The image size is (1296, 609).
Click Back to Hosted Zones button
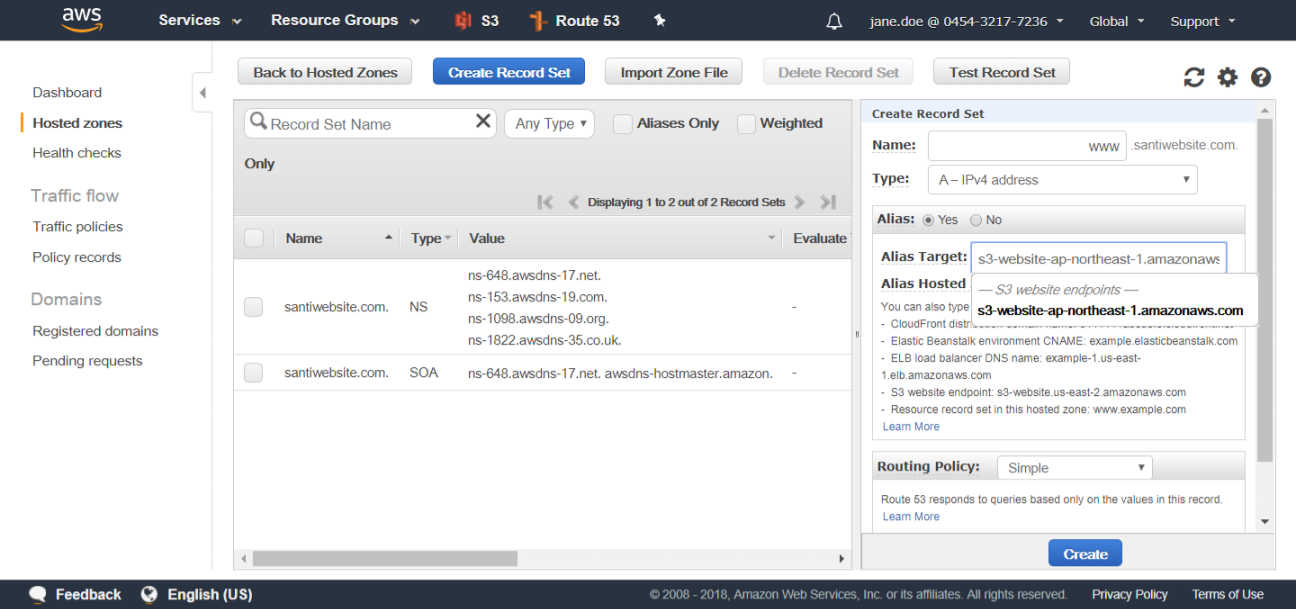[325, 72]
